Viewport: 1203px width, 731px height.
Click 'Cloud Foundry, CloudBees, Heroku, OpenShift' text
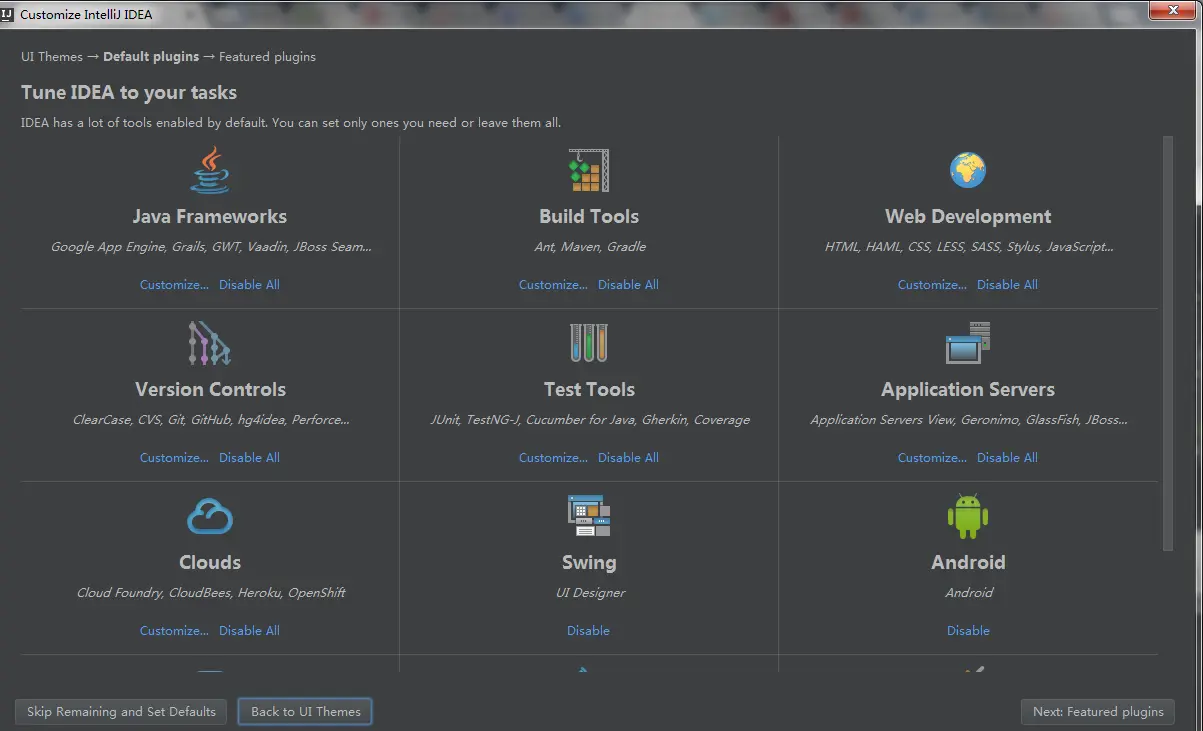coord(211,593)
